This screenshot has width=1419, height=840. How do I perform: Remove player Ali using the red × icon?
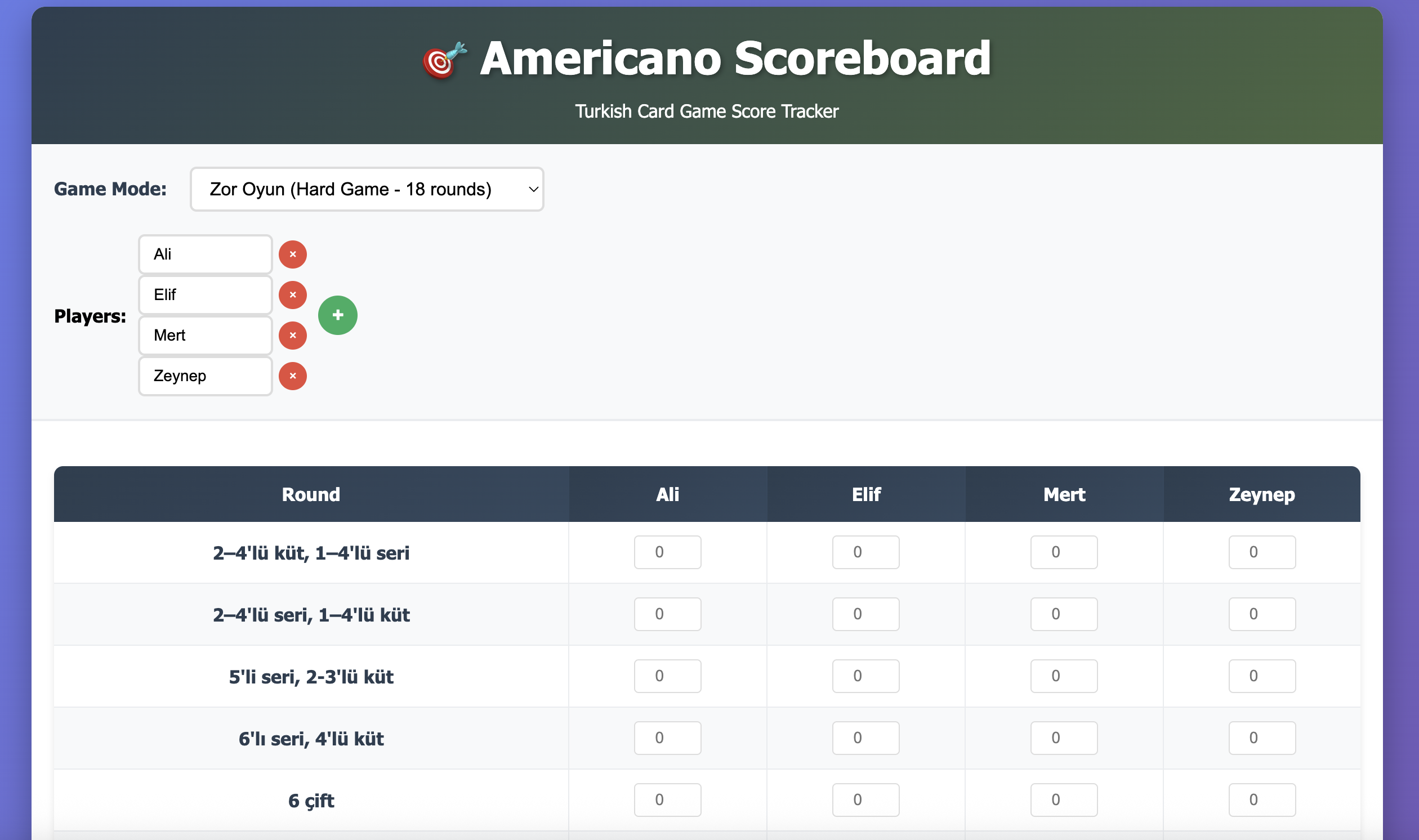point(293,254)
